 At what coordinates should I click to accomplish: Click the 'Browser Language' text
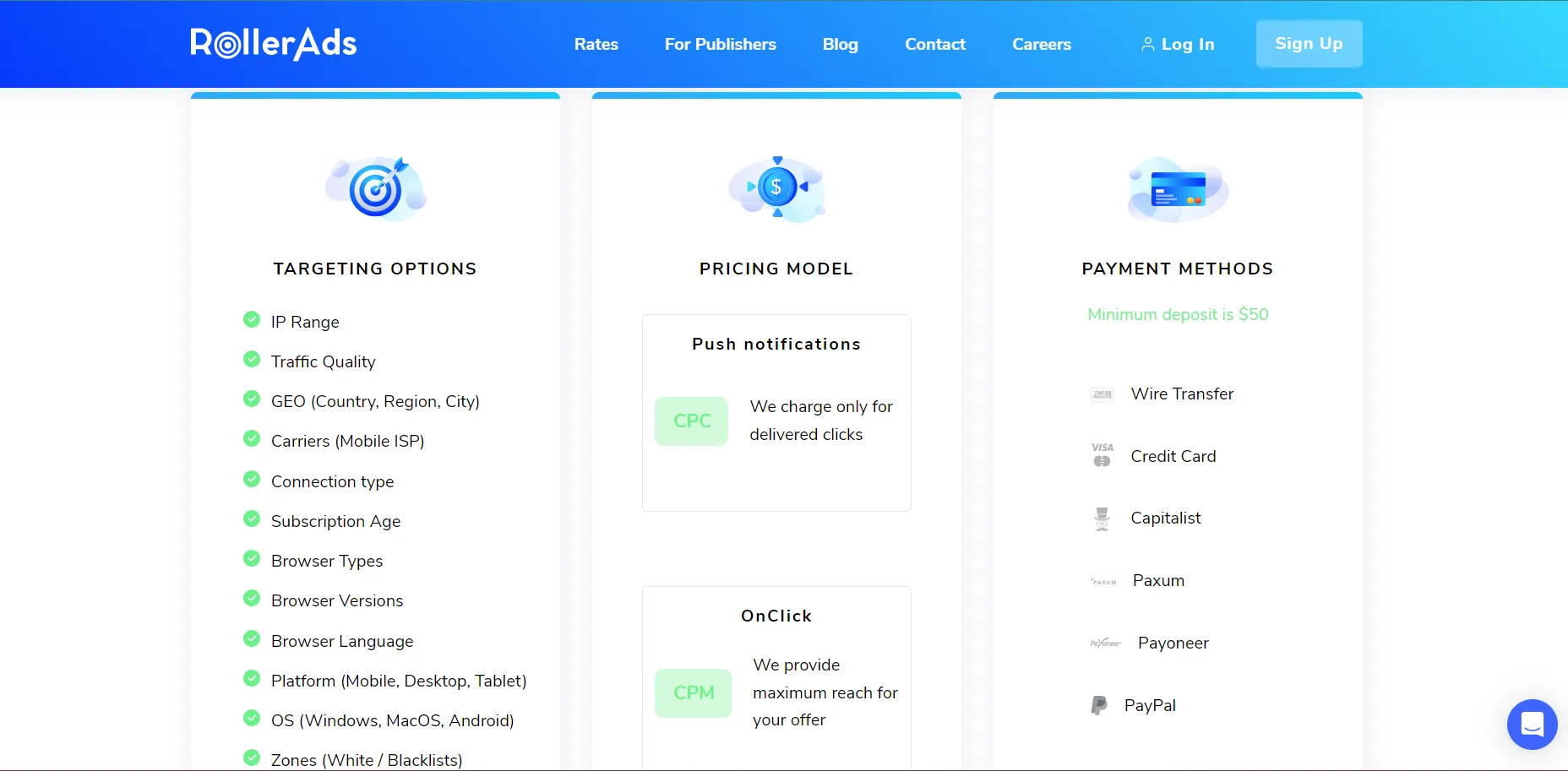point(342,641)
